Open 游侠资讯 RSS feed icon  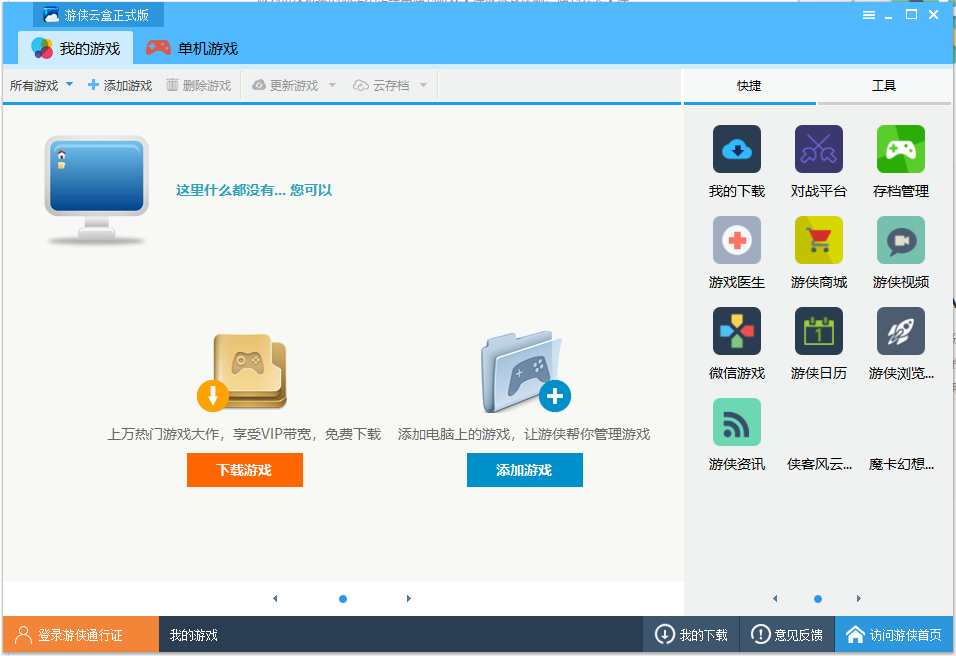coord(737,422)
